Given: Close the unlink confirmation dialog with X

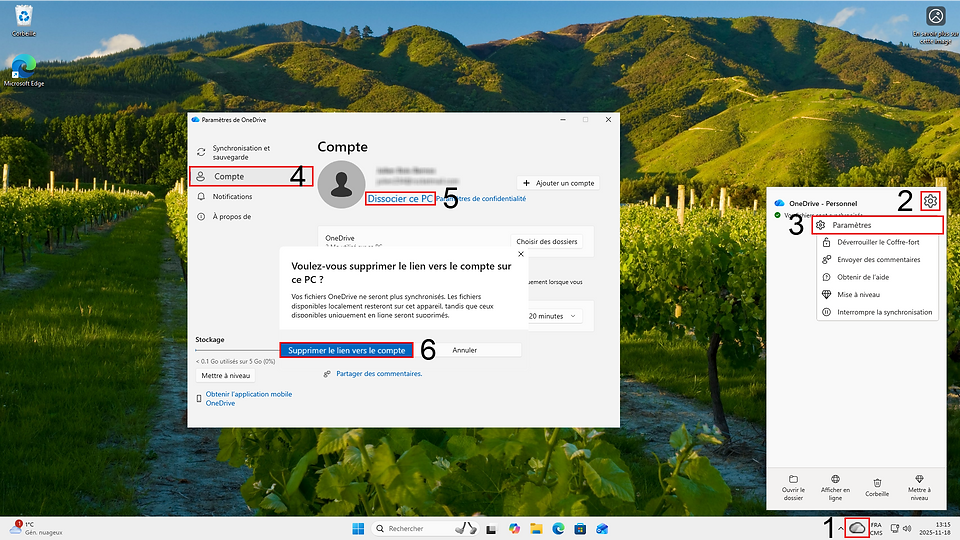Looking at the screenshot, I should point(521,254).
